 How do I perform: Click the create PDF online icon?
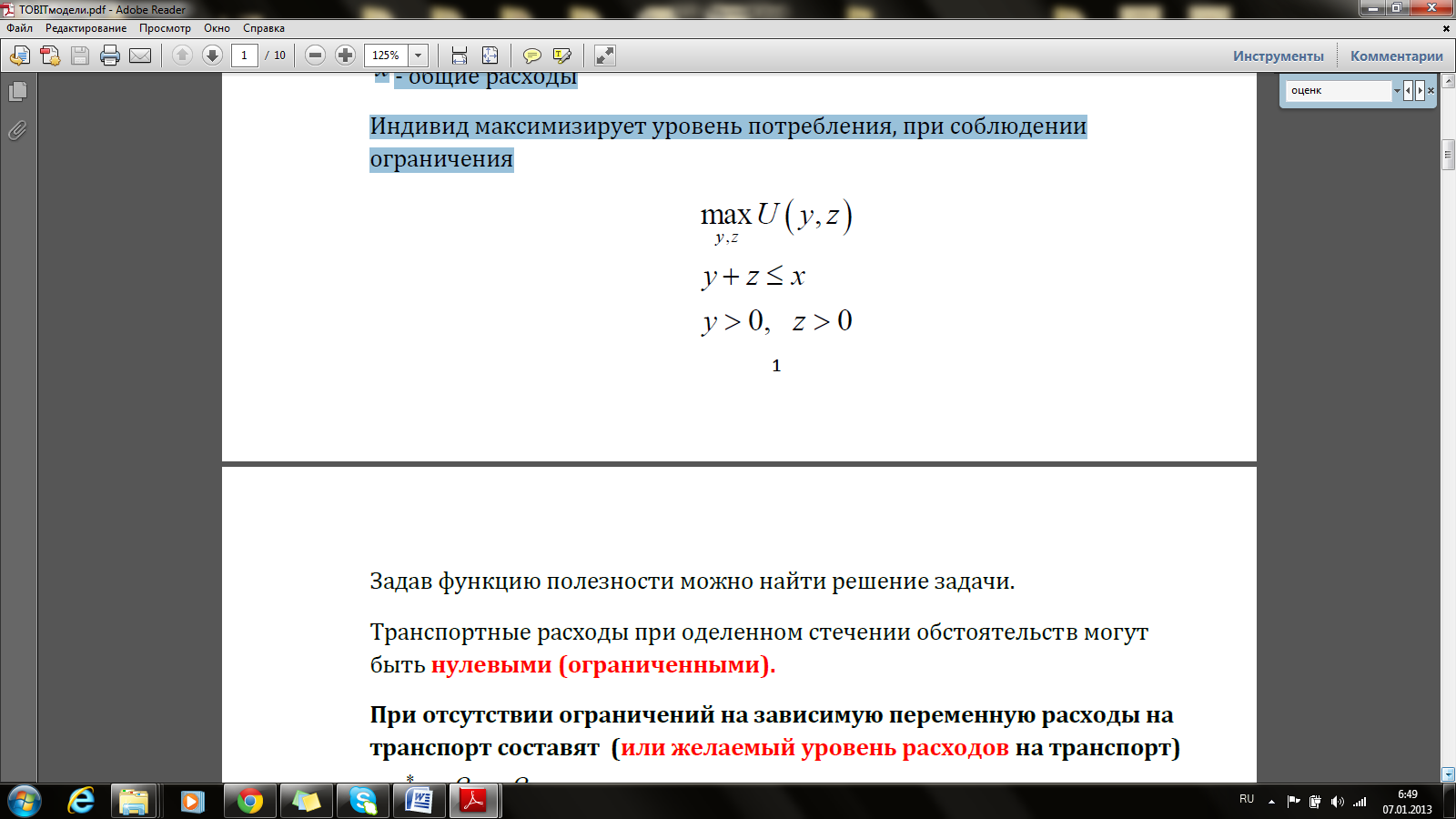[20, 56]
